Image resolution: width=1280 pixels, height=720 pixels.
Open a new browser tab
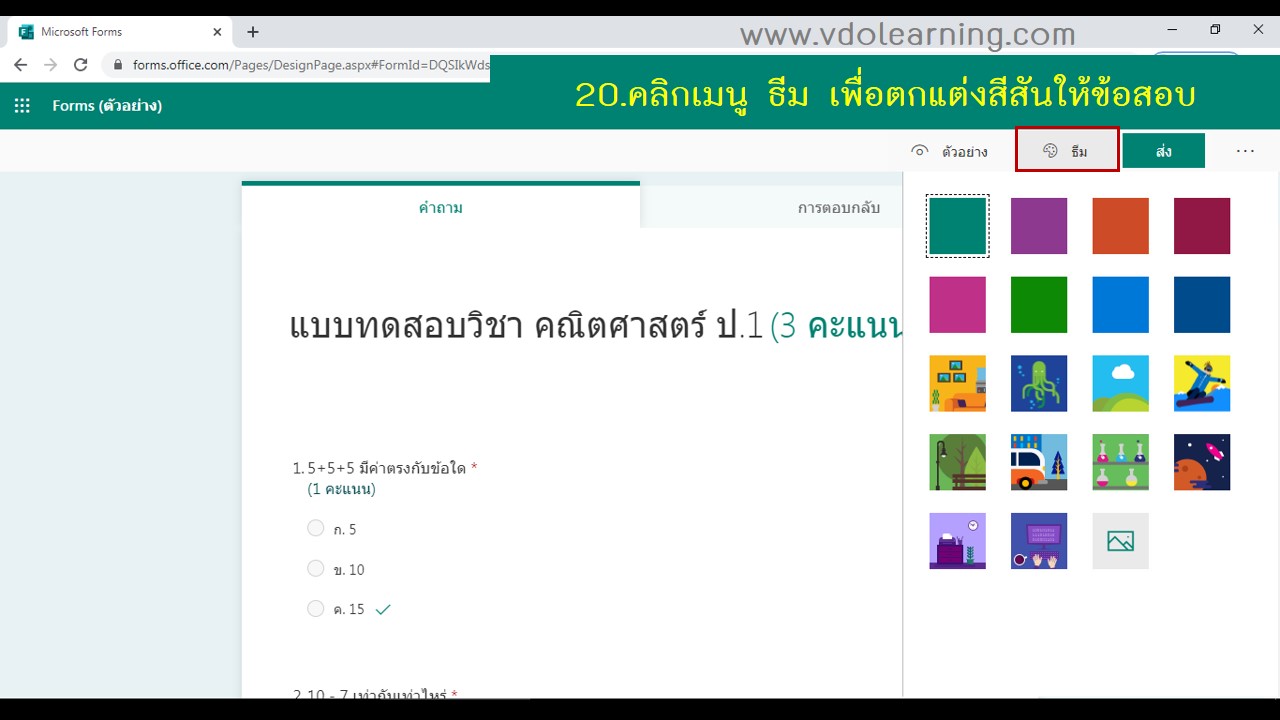tap(253, 32)
